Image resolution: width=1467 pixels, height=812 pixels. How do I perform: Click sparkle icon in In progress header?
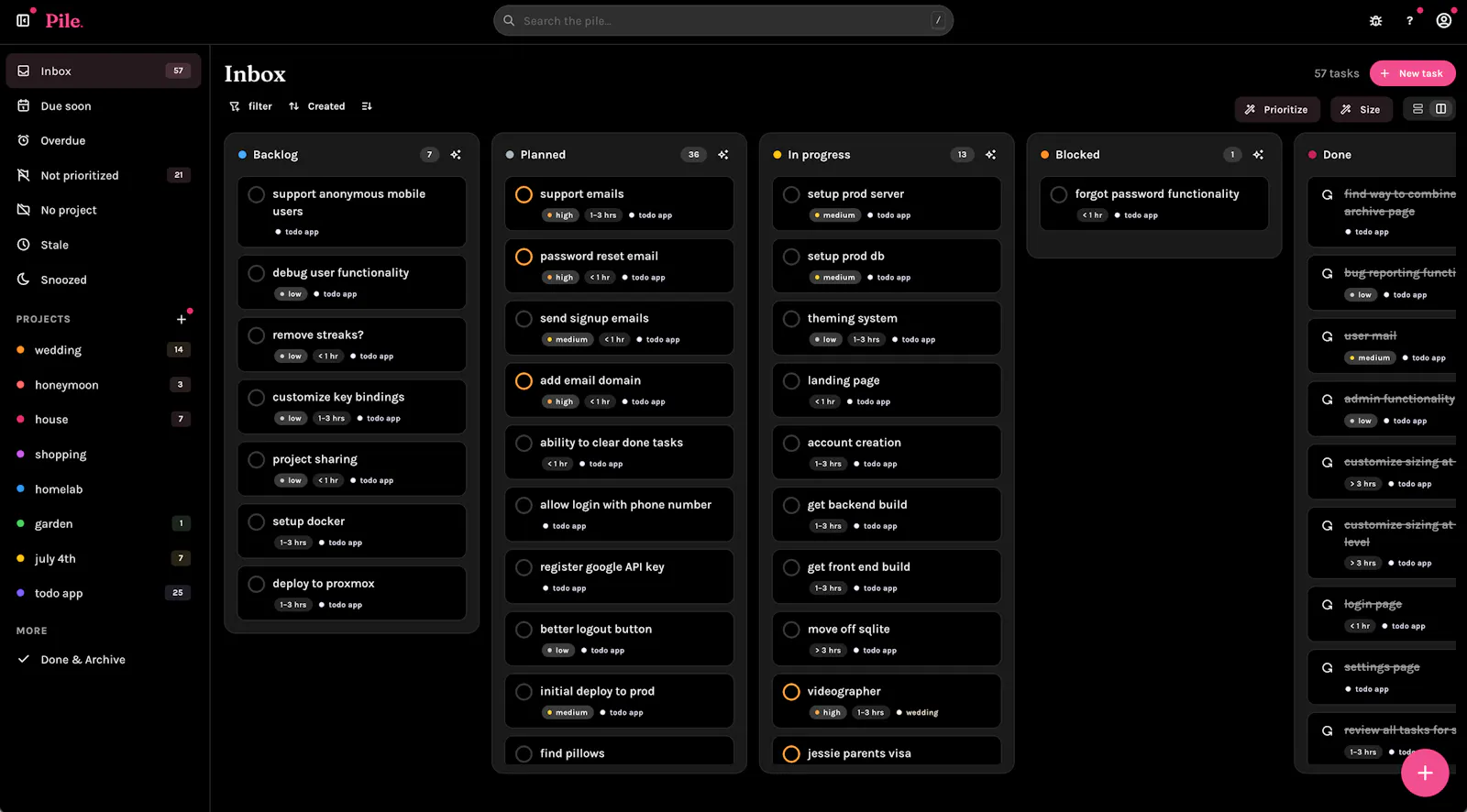click(x=990, y=155)
